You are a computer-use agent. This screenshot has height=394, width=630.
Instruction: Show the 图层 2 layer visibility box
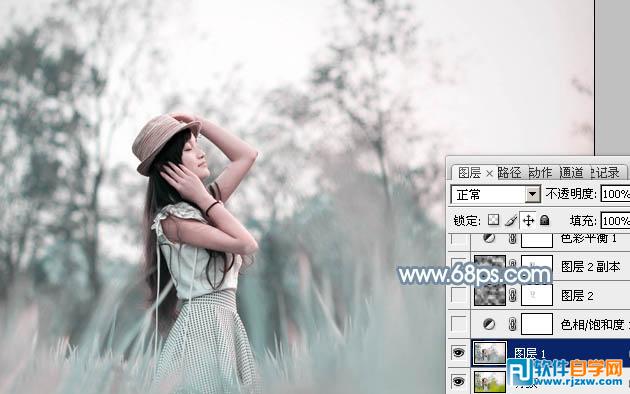click(458, 296)
